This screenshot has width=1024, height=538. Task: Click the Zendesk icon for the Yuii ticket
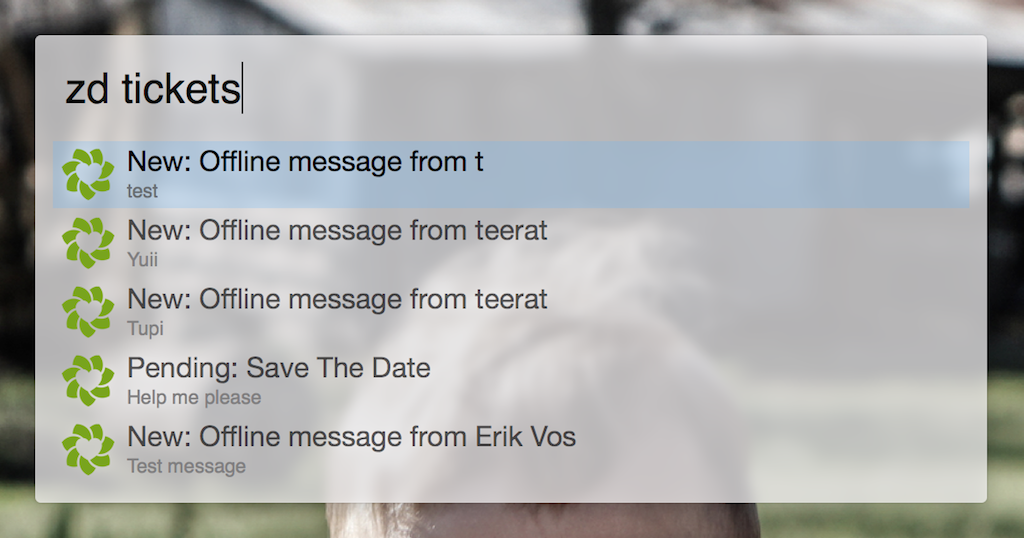(88, 243)
